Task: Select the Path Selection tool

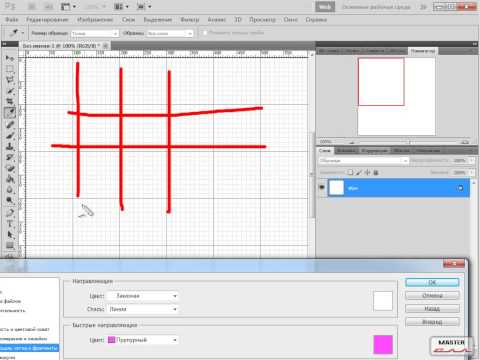Action: [x=10, y=235]
